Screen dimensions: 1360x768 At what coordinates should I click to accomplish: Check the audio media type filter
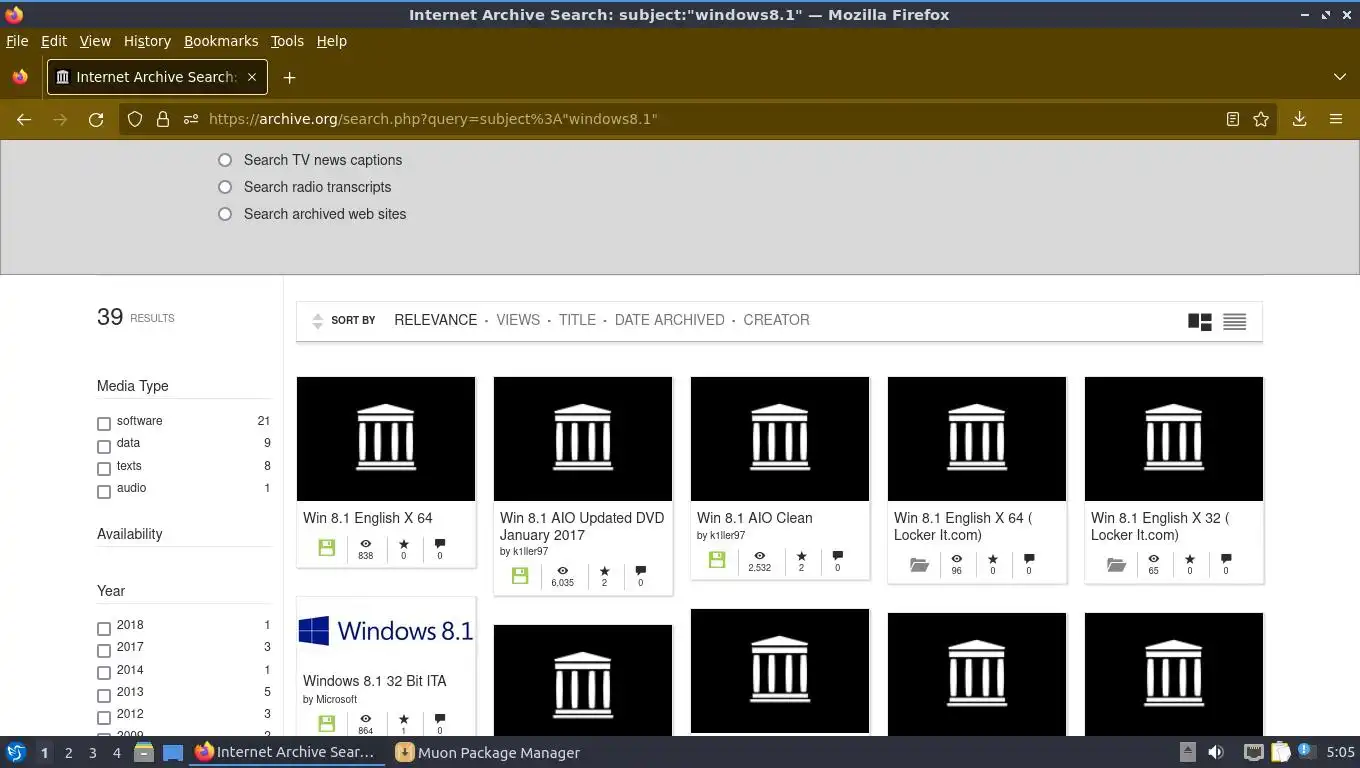pos(104,491)
